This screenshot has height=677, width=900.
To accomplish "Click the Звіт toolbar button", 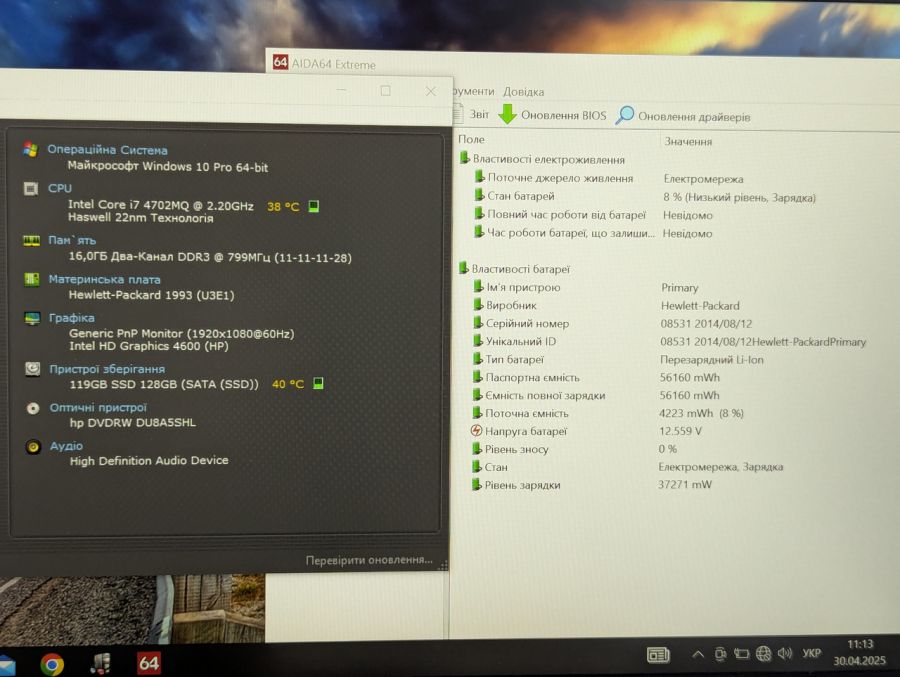I will (472, 114).
